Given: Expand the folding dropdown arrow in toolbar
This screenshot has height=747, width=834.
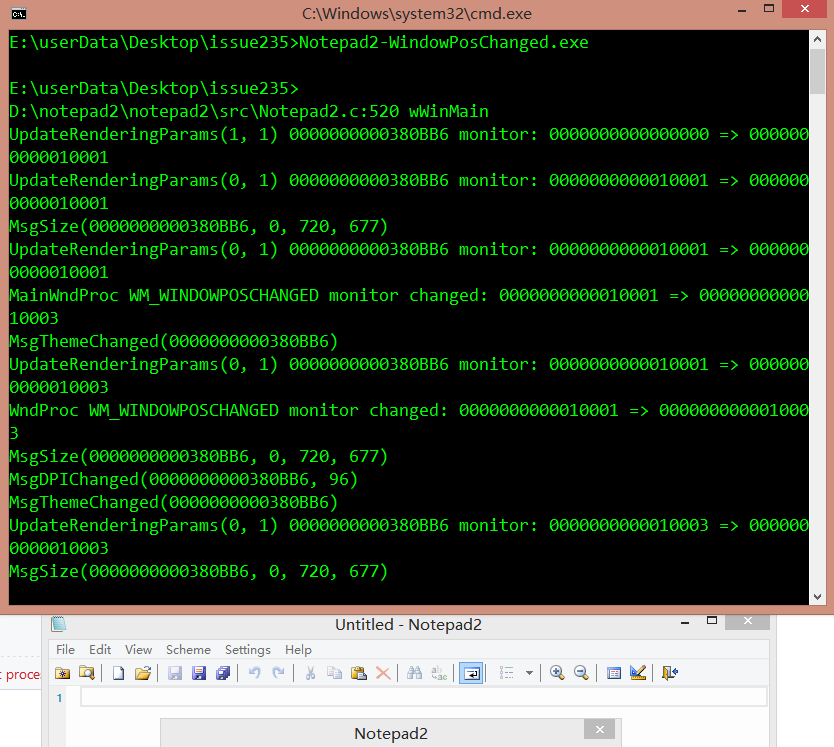Looking at the screenshot, I should [529, 673].
